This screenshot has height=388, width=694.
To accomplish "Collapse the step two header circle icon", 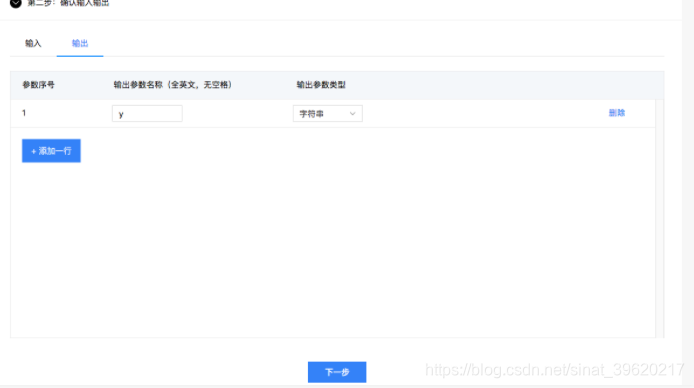I will pyautogui.click(x=15, y=3).
